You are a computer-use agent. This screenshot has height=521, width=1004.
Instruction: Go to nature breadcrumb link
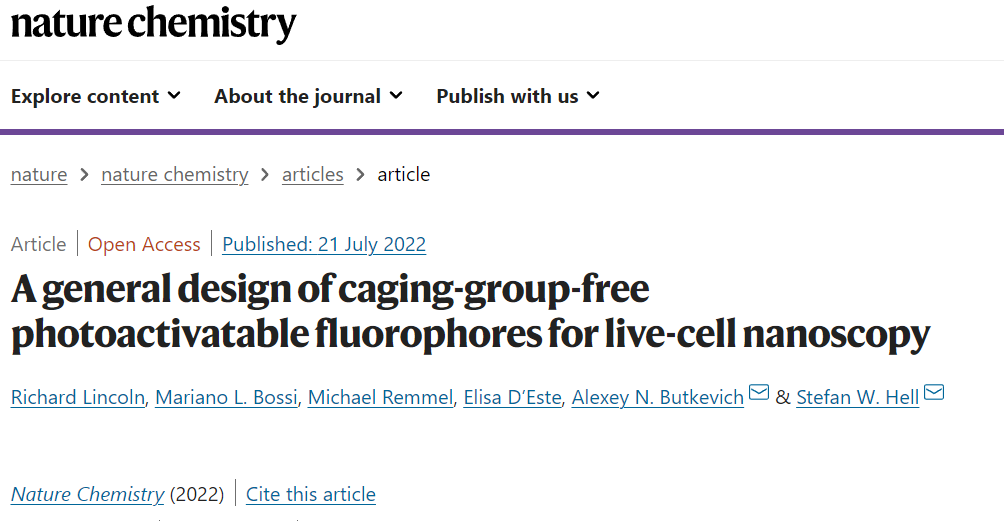tap(39, 174)
